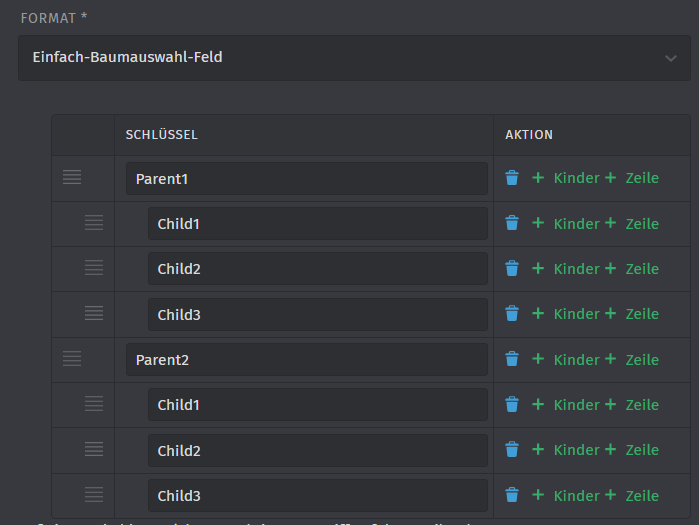Screen dimensions: 699x525
Task: Delete Child2 under Parent1 using trash icon
Action: pyautogui.click(x=512, y=268)
